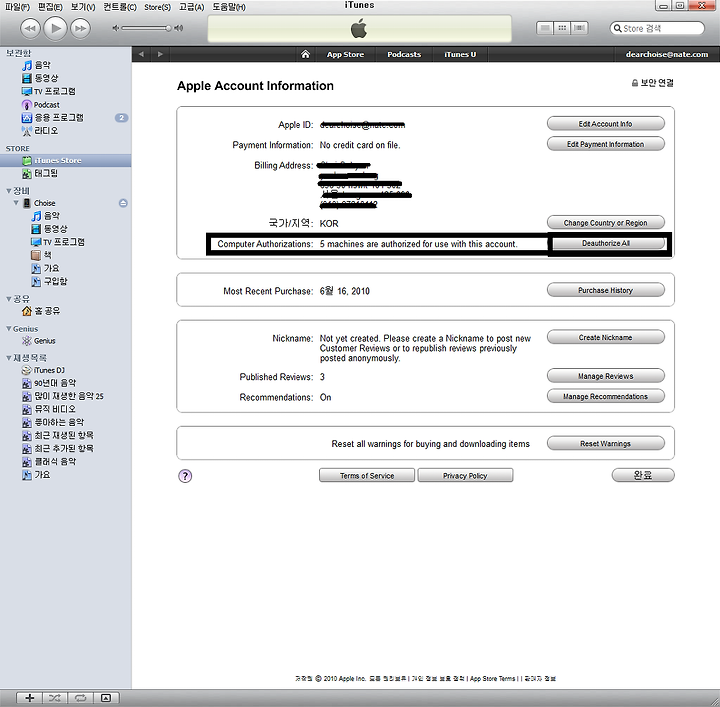Go forward with the store forward arrow

click(x=160, y=54)
